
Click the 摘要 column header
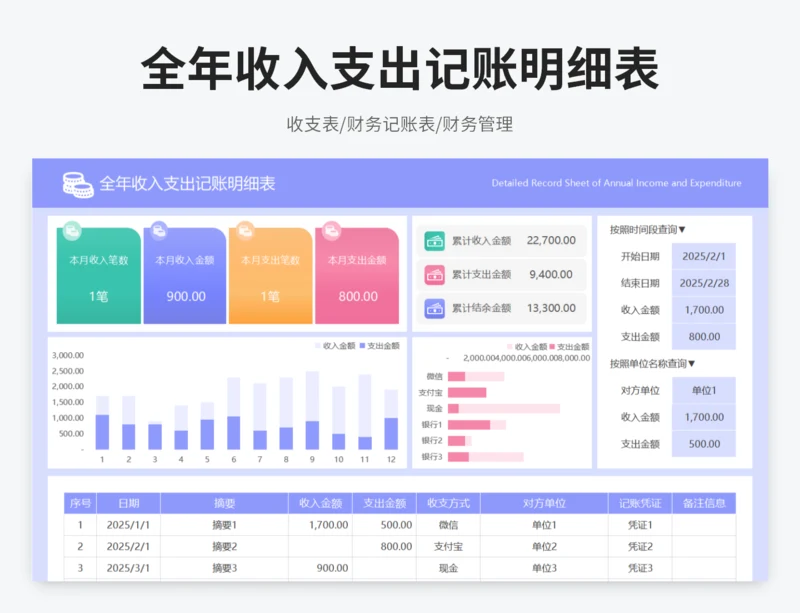coord(224,503)
